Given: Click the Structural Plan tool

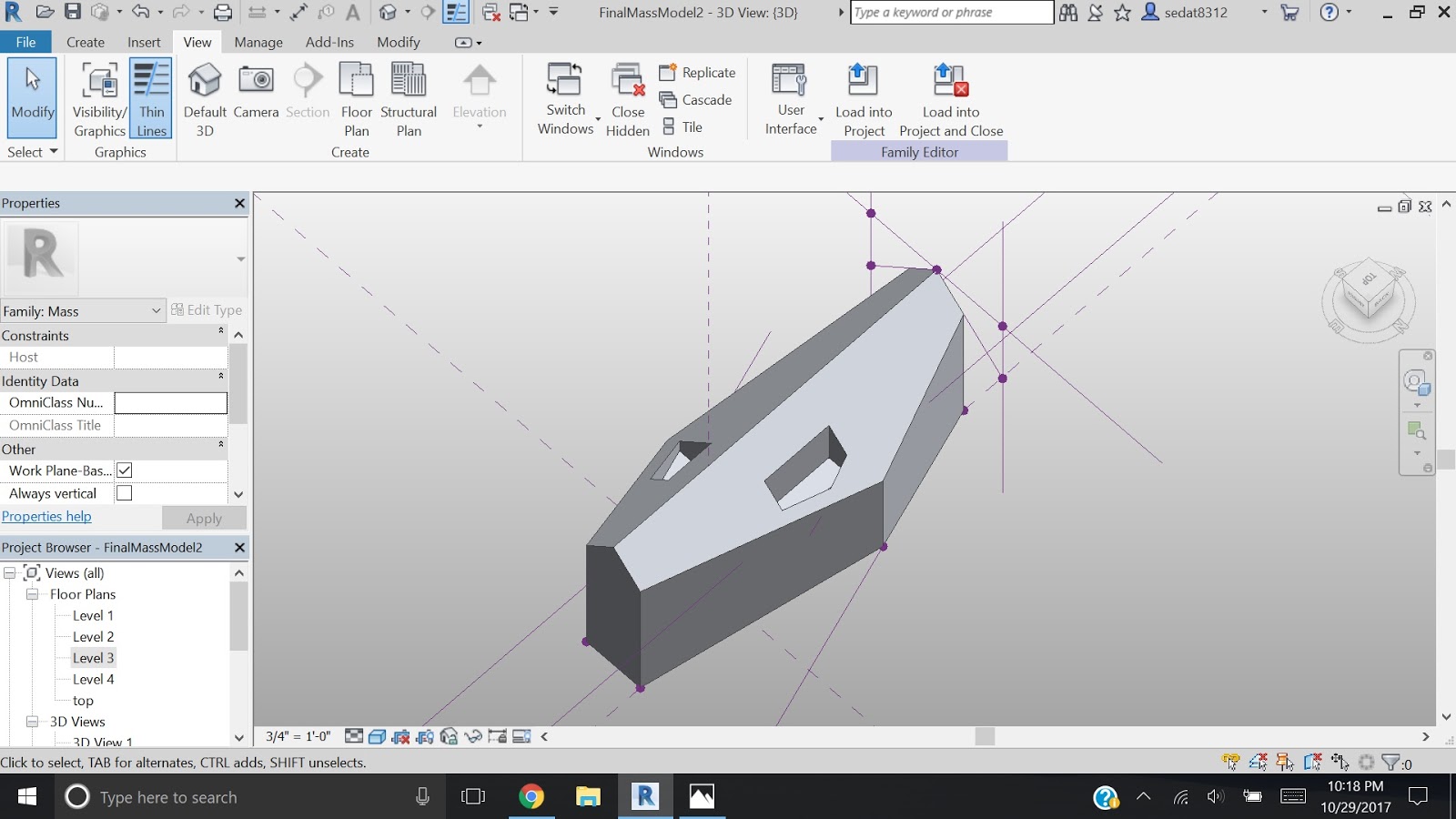Looking at the screenshot, I should [409, 97].
